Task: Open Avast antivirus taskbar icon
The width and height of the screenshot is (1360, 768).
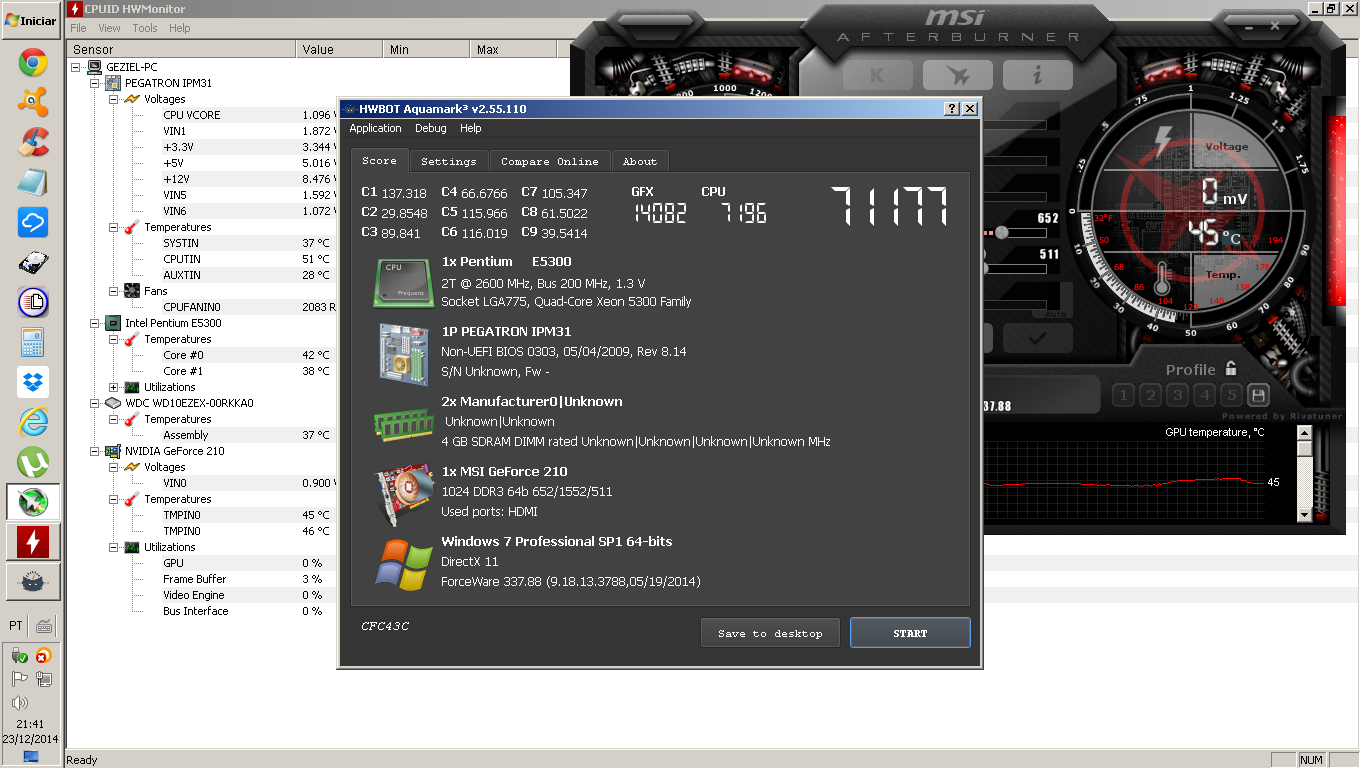Action: [x=32, y=103]
